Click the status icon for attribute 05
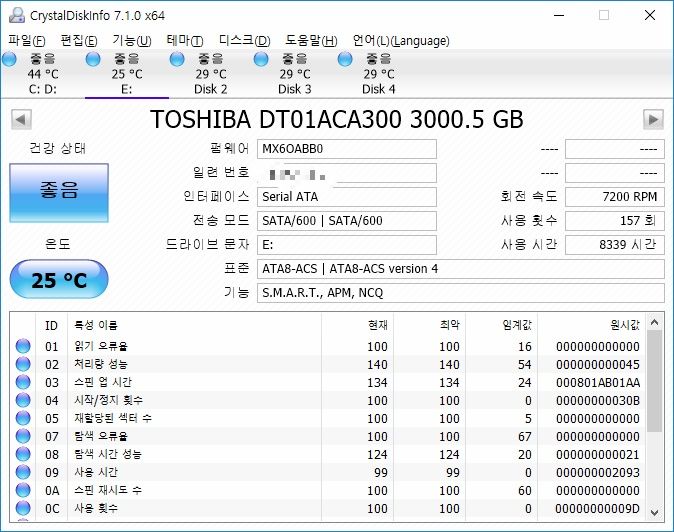 point(23,418)
